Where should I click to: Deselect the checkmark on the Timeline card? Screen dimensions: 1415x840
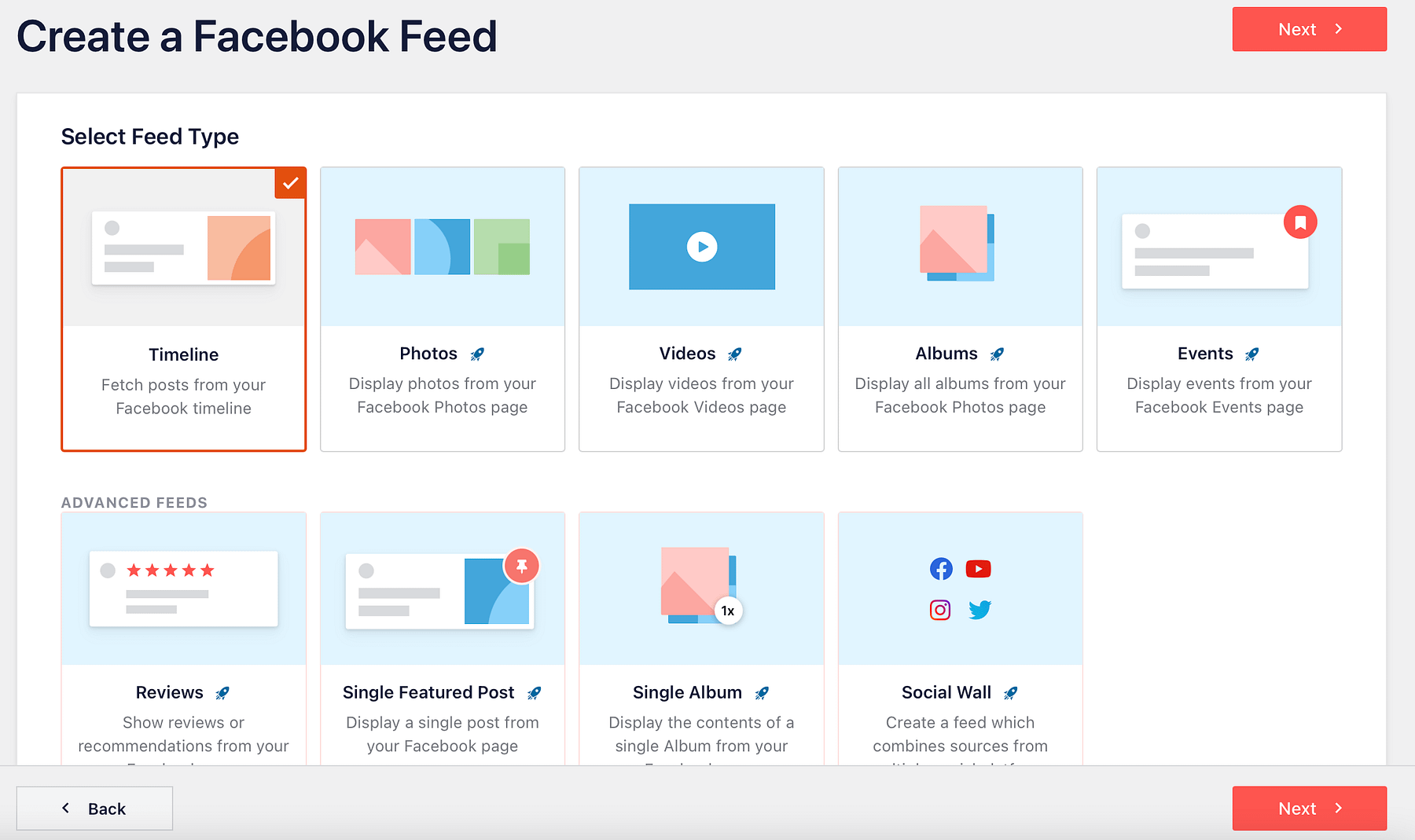click(290, 182)
